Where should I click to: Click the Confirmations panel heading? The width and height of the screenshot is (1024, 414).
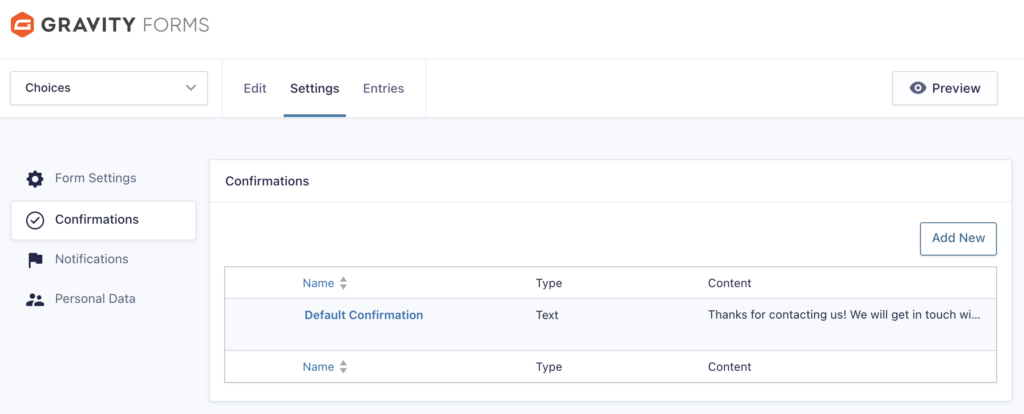pos(267,182)
